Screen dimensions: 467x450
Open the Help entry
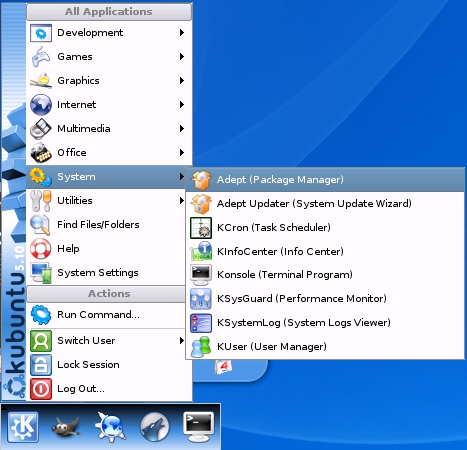point(106,249)
